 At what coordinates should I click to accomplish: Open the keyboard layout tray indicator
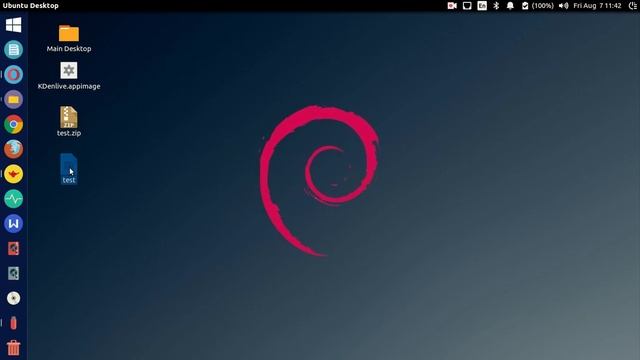coord(482,6)
